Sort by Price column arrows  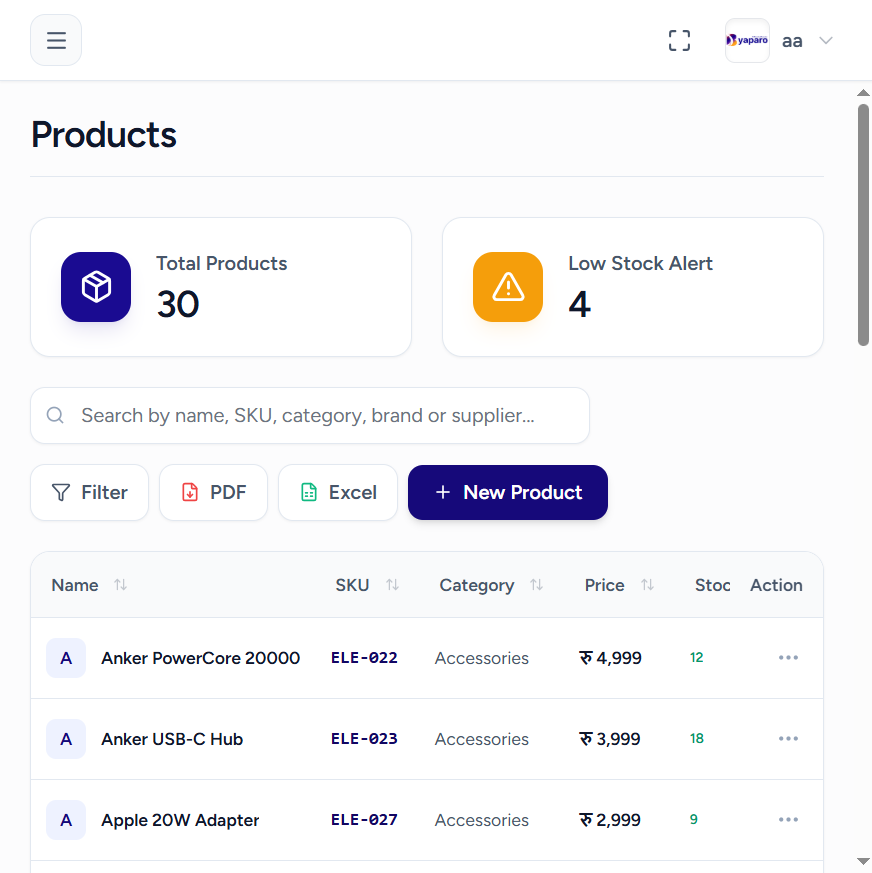click(647, 585)
